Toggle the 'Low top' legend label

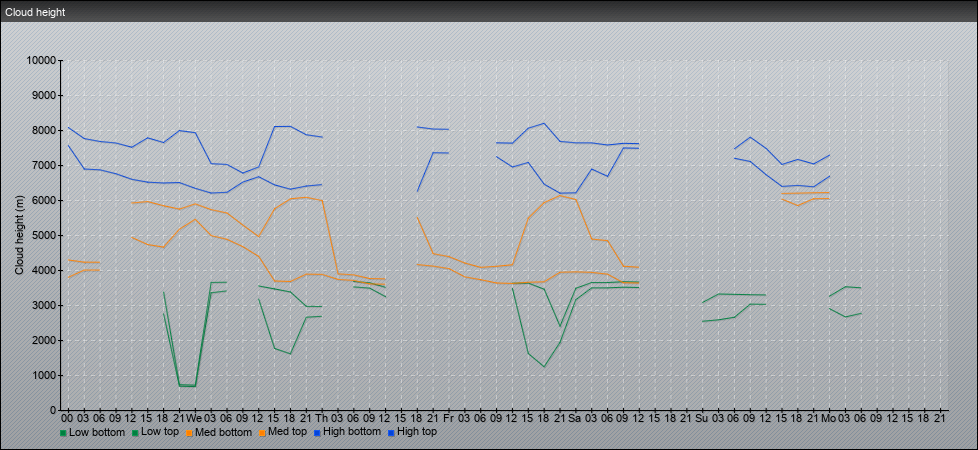(x=158, y=432)
